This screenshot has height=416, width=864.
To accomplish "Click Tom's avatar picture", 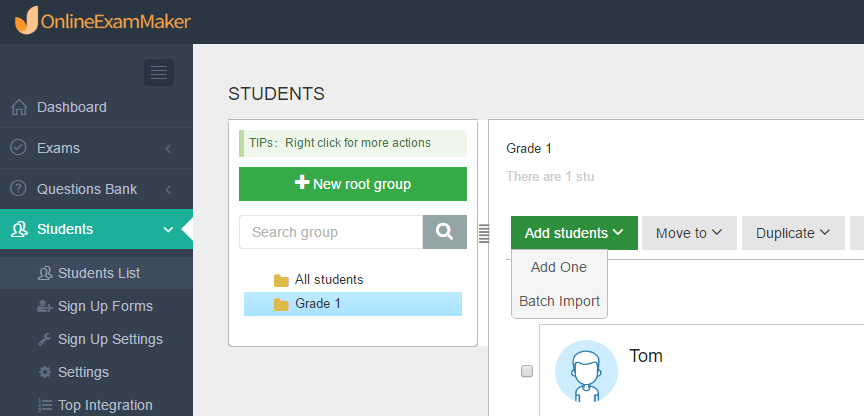I will [x=586, y=371].
